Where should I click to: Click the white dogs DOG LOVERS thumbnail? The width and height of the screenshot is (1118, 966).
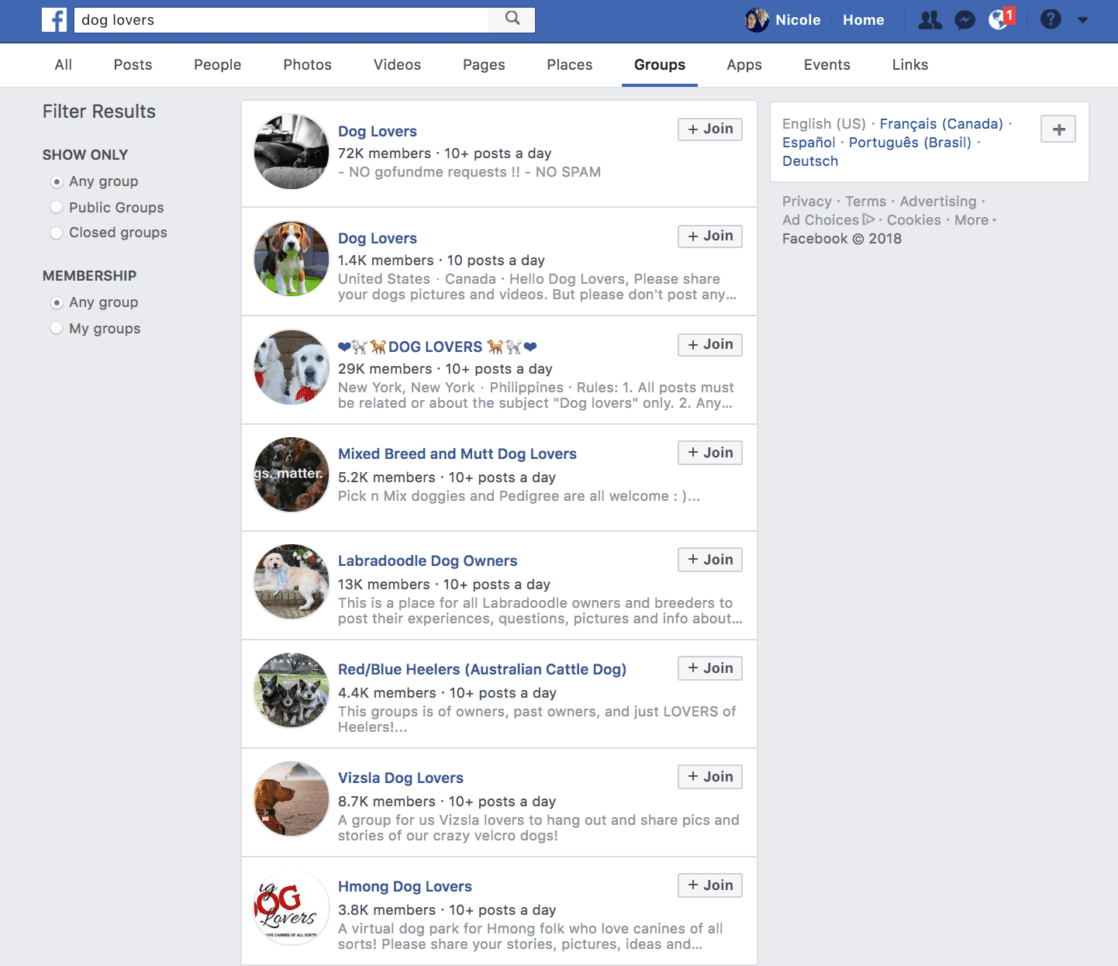[291, 366]
